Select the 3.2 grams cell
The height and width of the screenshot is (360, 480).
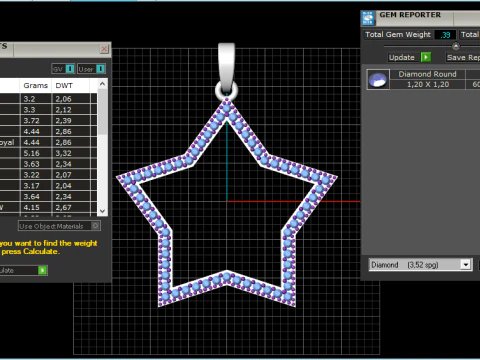click(x=36, y=99)
